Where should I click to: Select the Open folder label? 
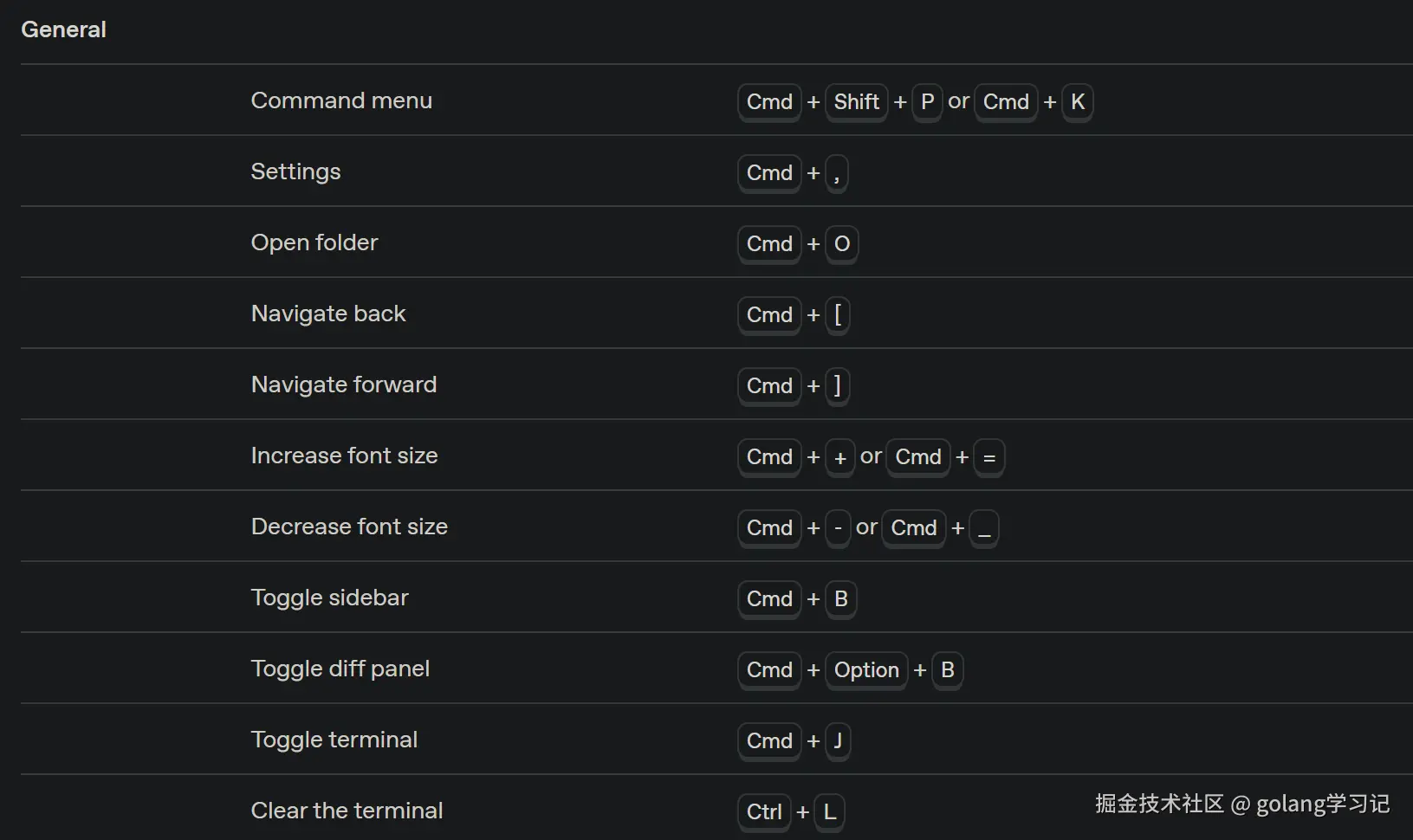pos(314,242)
